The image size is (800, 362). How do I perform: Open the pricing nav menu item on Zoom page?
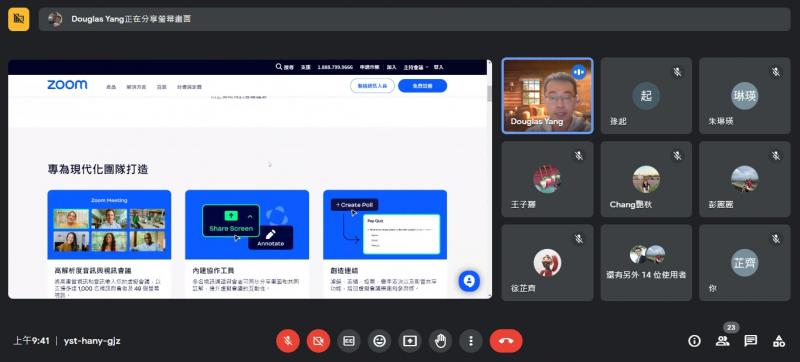(189, 87)
